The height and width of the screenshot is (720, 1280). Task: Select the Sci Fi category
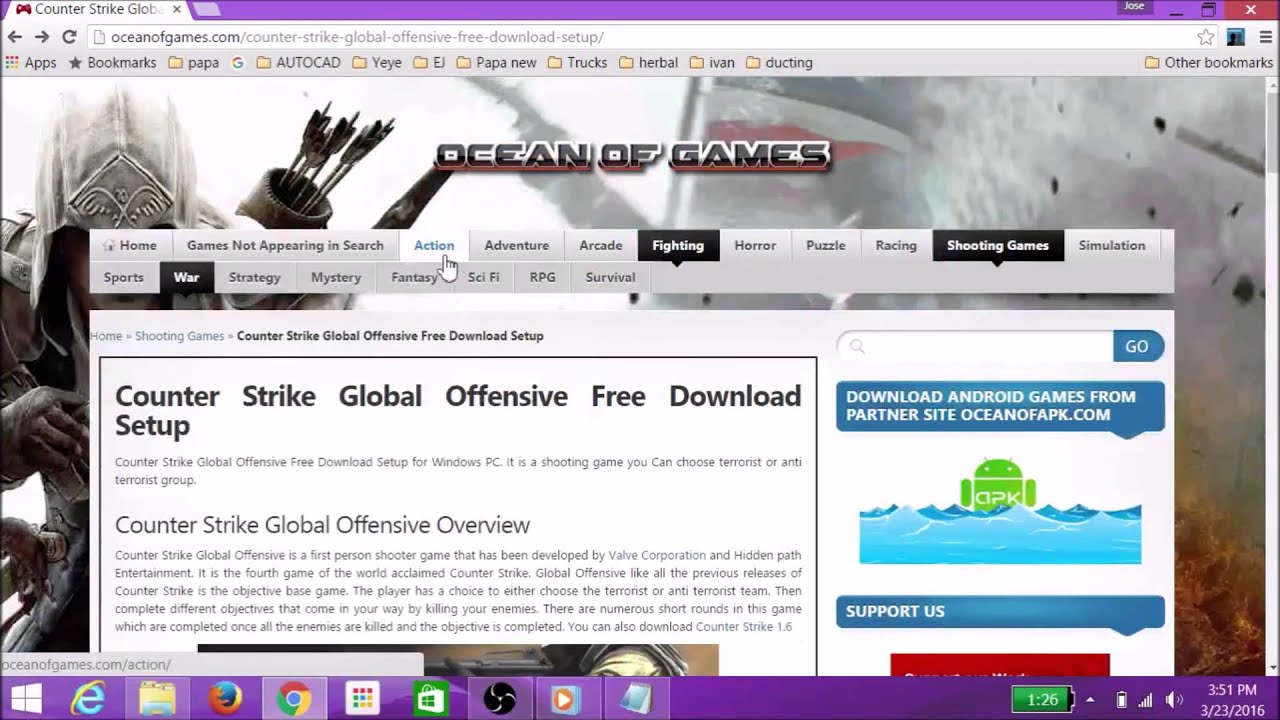(483, 277)
